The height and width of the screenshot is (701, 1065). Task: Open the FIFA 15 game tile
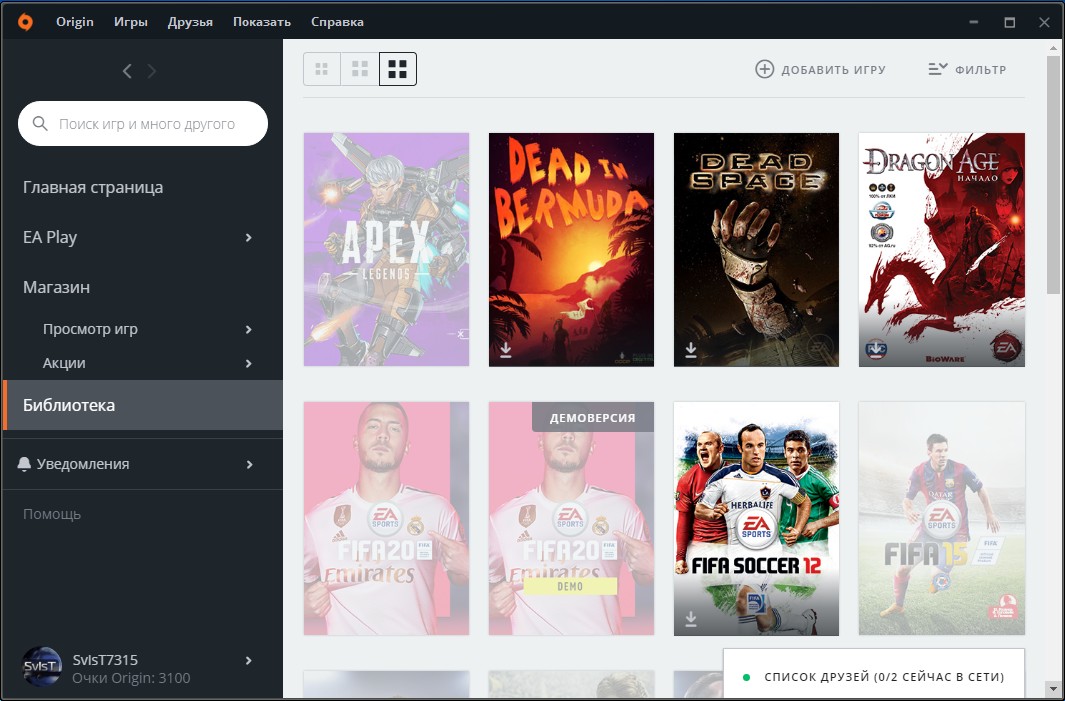click(942, 518)
